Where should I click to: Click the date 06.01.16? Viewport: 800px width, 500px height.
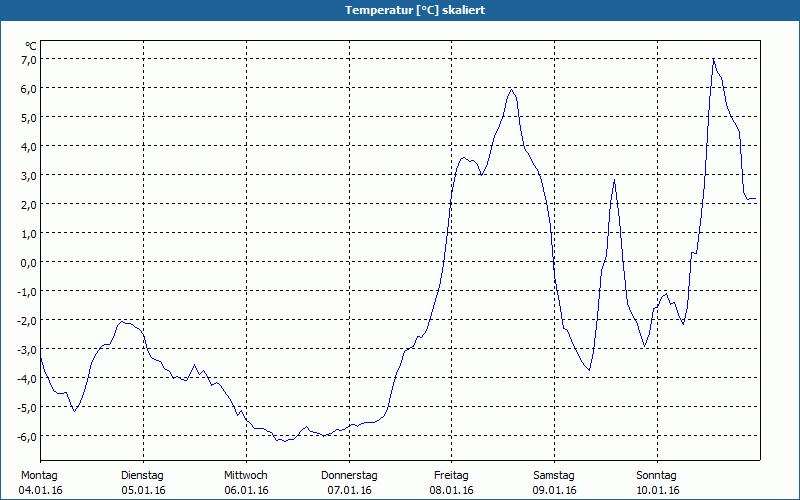coord(246,490)
